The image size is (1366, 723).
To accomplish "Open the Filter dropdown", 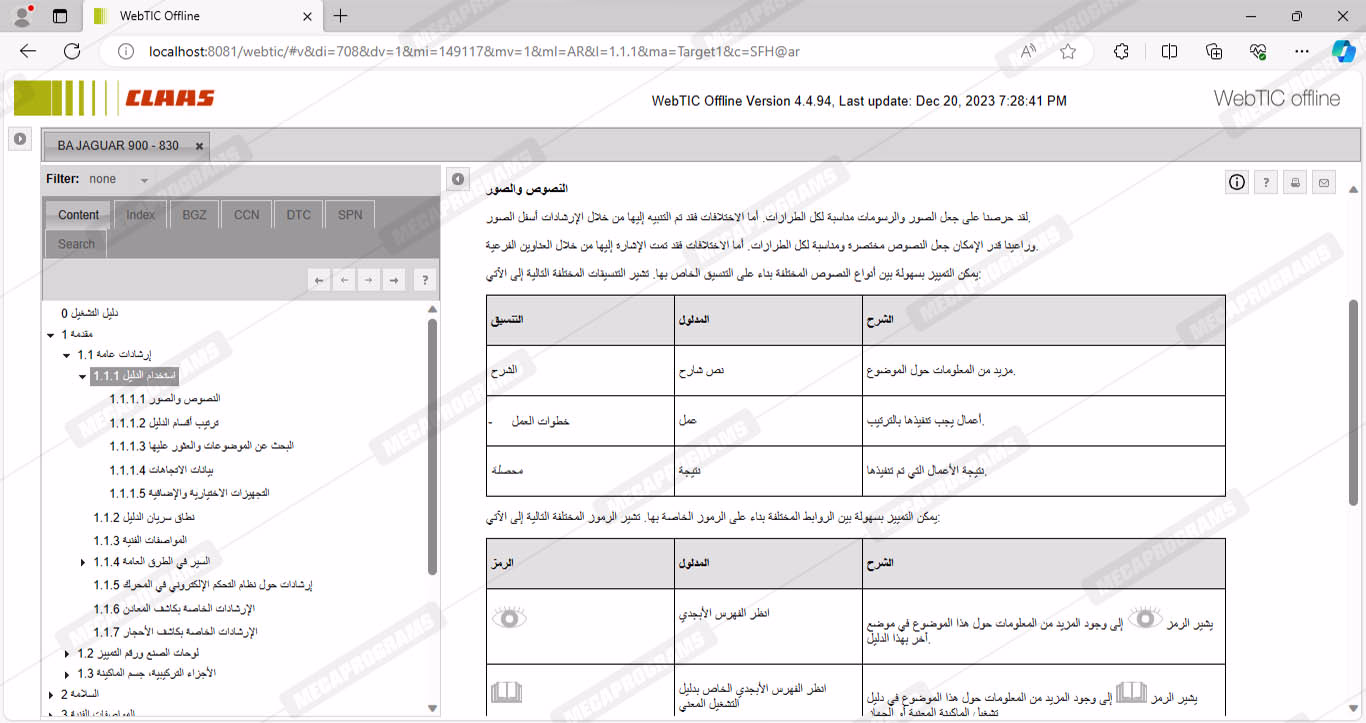I will click(144, 180).
